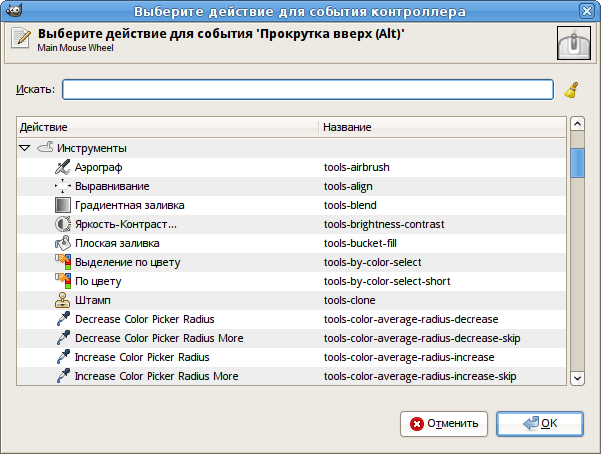
Task: Click the Decrease Color Picker Radius eyedropper icon
Action: (62, 319)
